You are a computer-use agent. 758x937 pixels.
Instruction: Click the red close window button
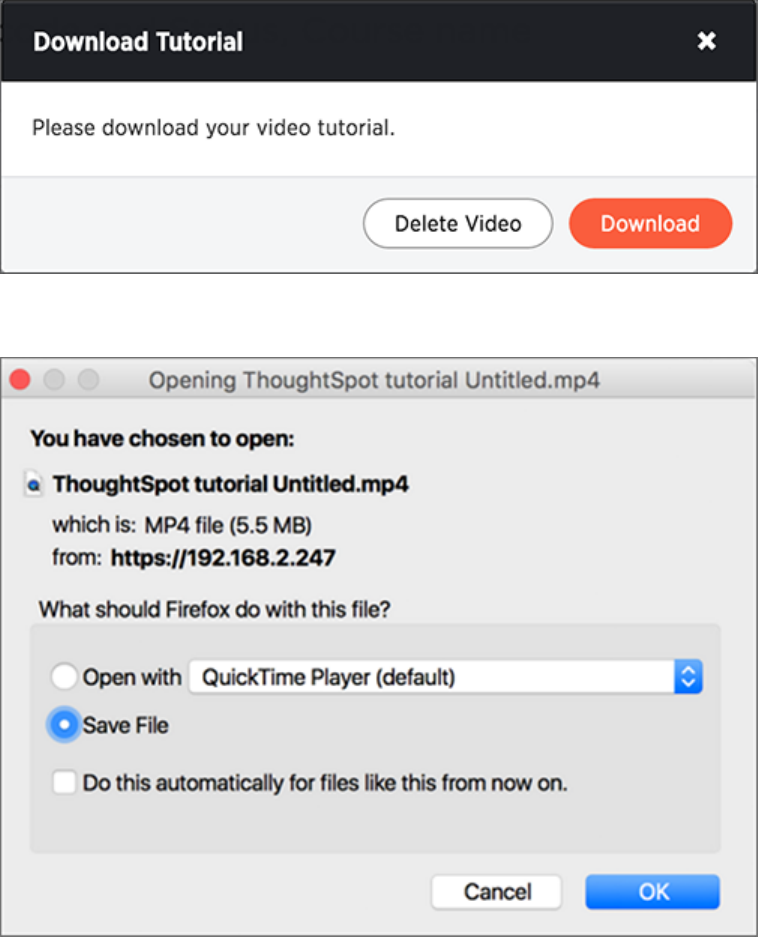coord(20,380)
